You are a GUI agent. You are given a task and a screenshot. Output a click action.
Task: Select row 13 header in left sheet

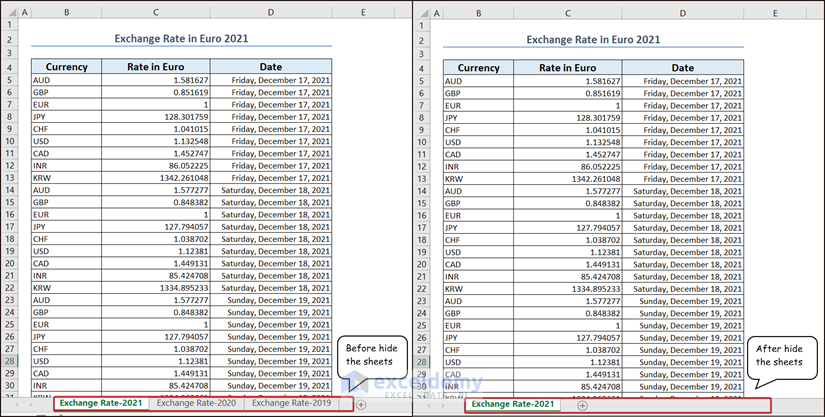tap(11, 178)
